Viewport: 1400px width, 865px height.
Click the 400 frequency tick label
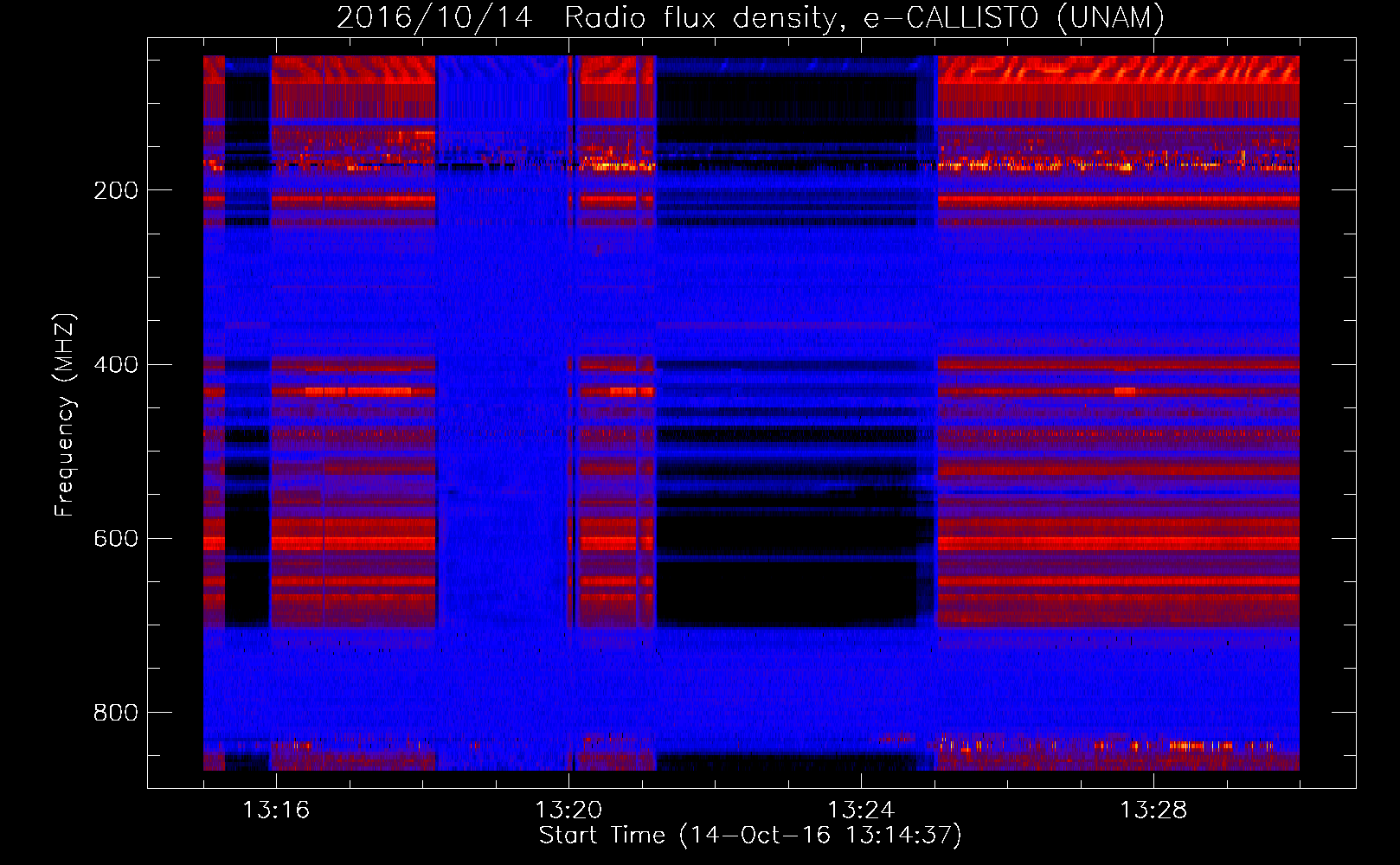coord(115,365)
